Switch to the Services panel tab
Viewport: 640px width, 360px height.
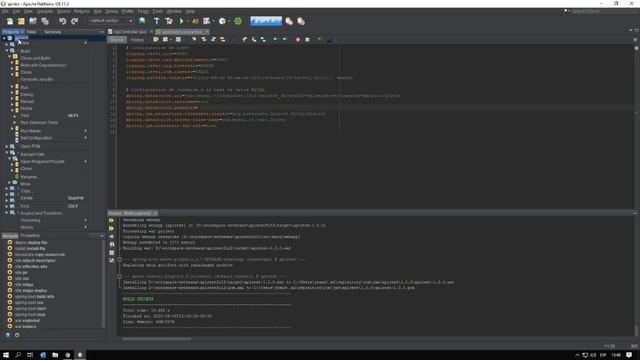tap(52, 32)
